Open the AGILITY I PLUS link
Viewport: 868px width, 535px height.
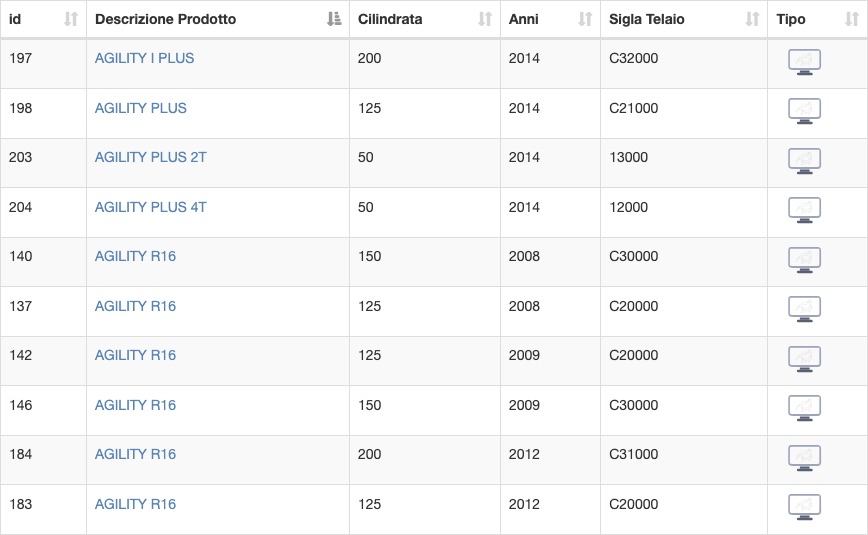pyautogui.click(x=144, y=58)
